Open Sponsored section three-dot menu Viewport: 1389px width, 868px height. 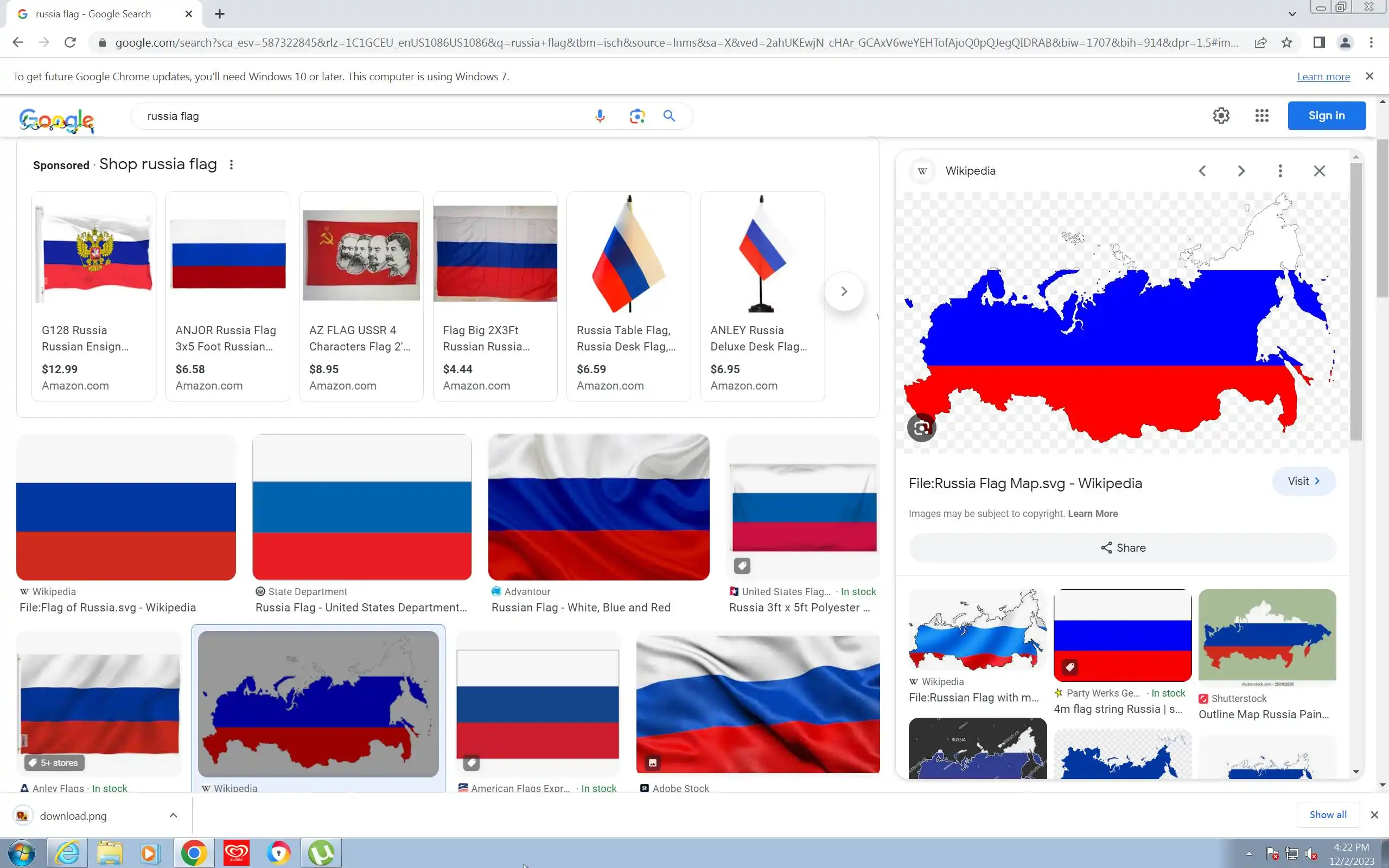(x=231, y=165)
